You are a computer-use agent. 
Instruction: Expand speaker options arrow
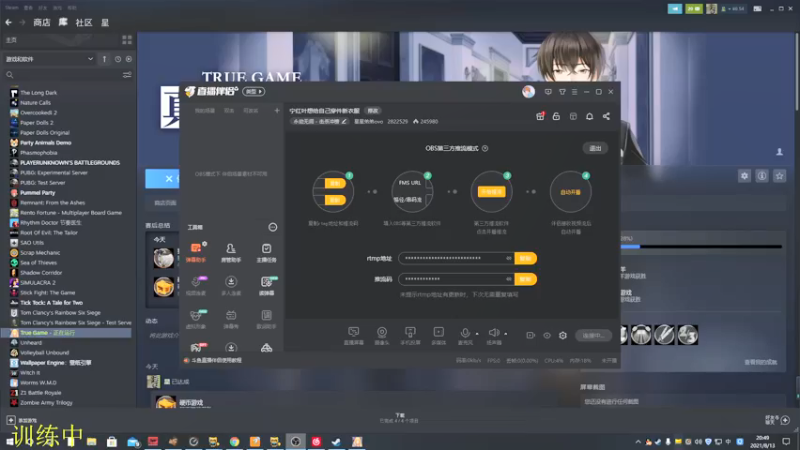click(x=506, y=334)
